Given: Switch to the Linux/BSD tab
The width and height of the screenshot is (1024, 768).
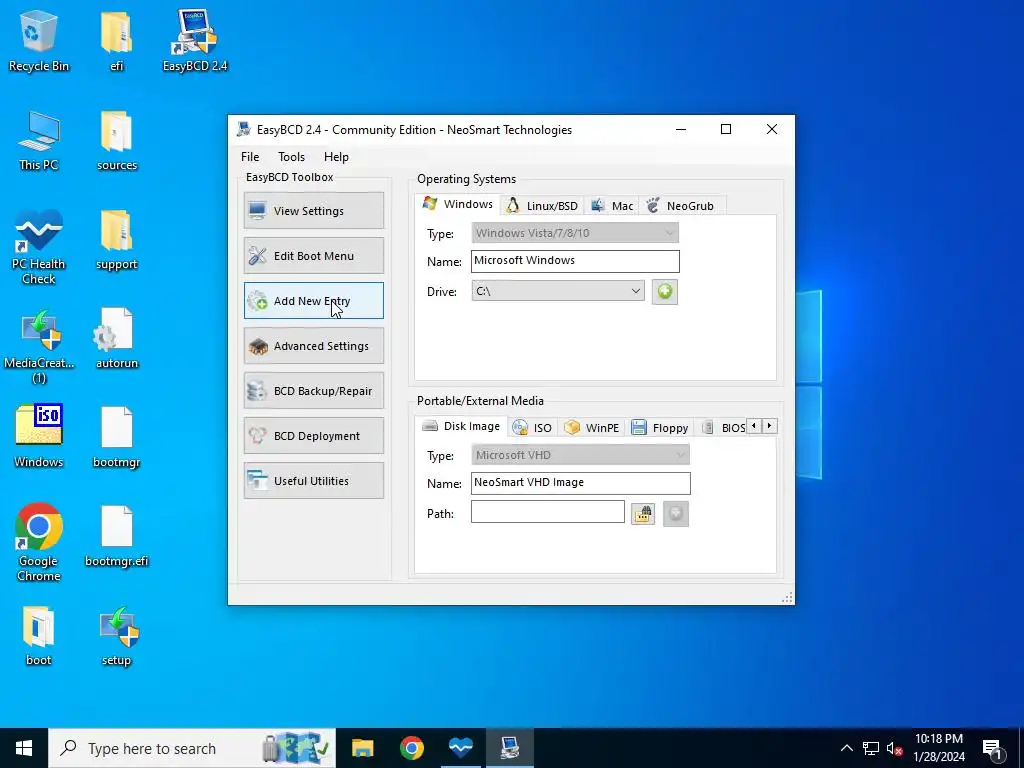Looking at the screenshot, I should [x=543, y=206].
